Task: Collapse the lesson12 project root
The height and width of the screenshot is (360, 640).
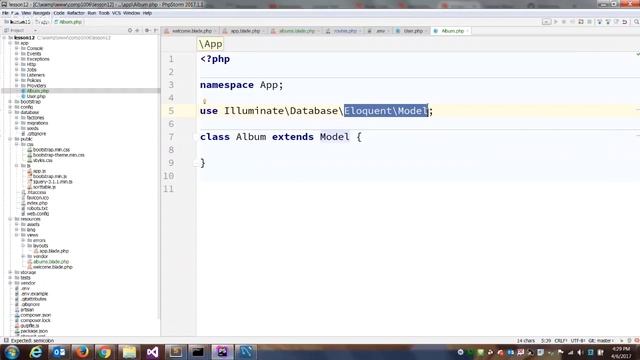Action: [4, 38]
